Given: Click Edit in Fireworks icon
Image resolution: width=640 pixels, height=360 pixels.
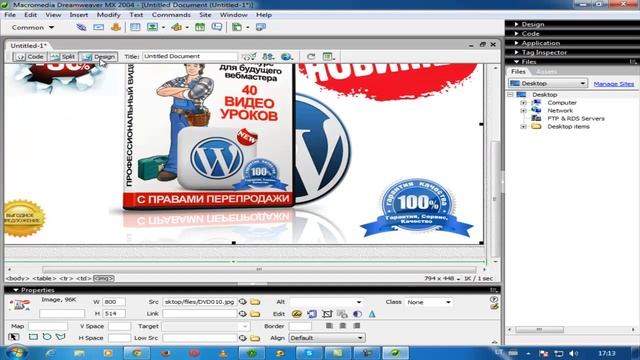Looking at the screenshot, I should [x=297, y=313].
